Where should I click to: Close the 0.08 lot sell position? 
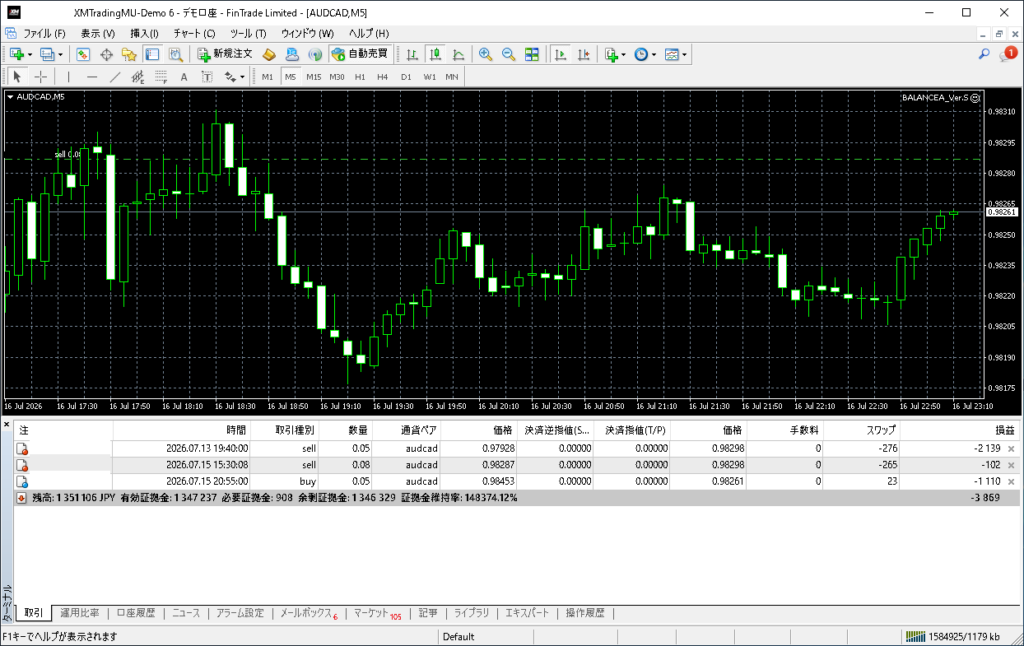coord(1011,465)
